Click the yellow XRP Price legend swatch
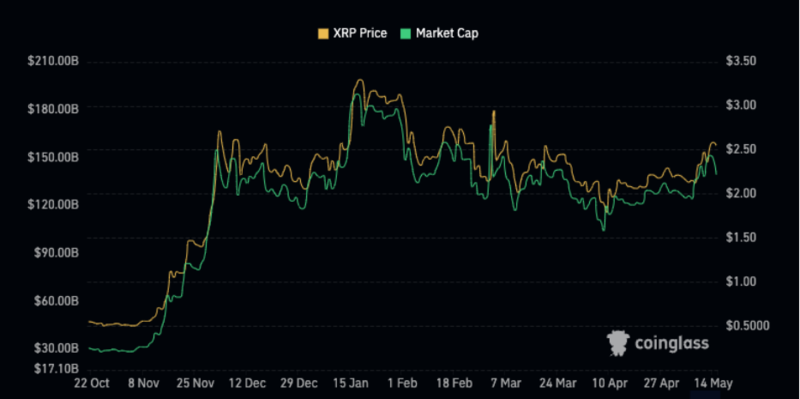 (323, 34)
